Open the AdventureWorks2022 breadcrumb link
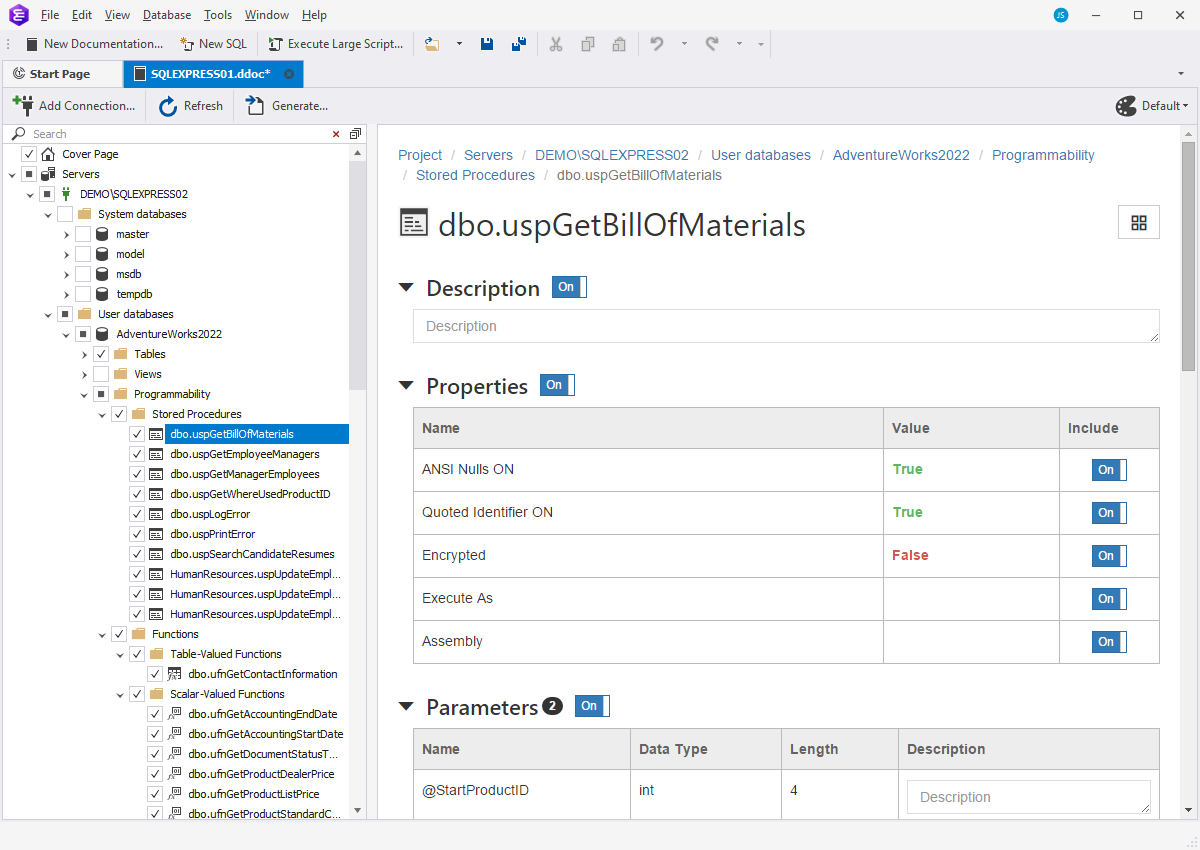Image resolution: width=1200 pixels, height=850 pixels. tap(902, 155)
